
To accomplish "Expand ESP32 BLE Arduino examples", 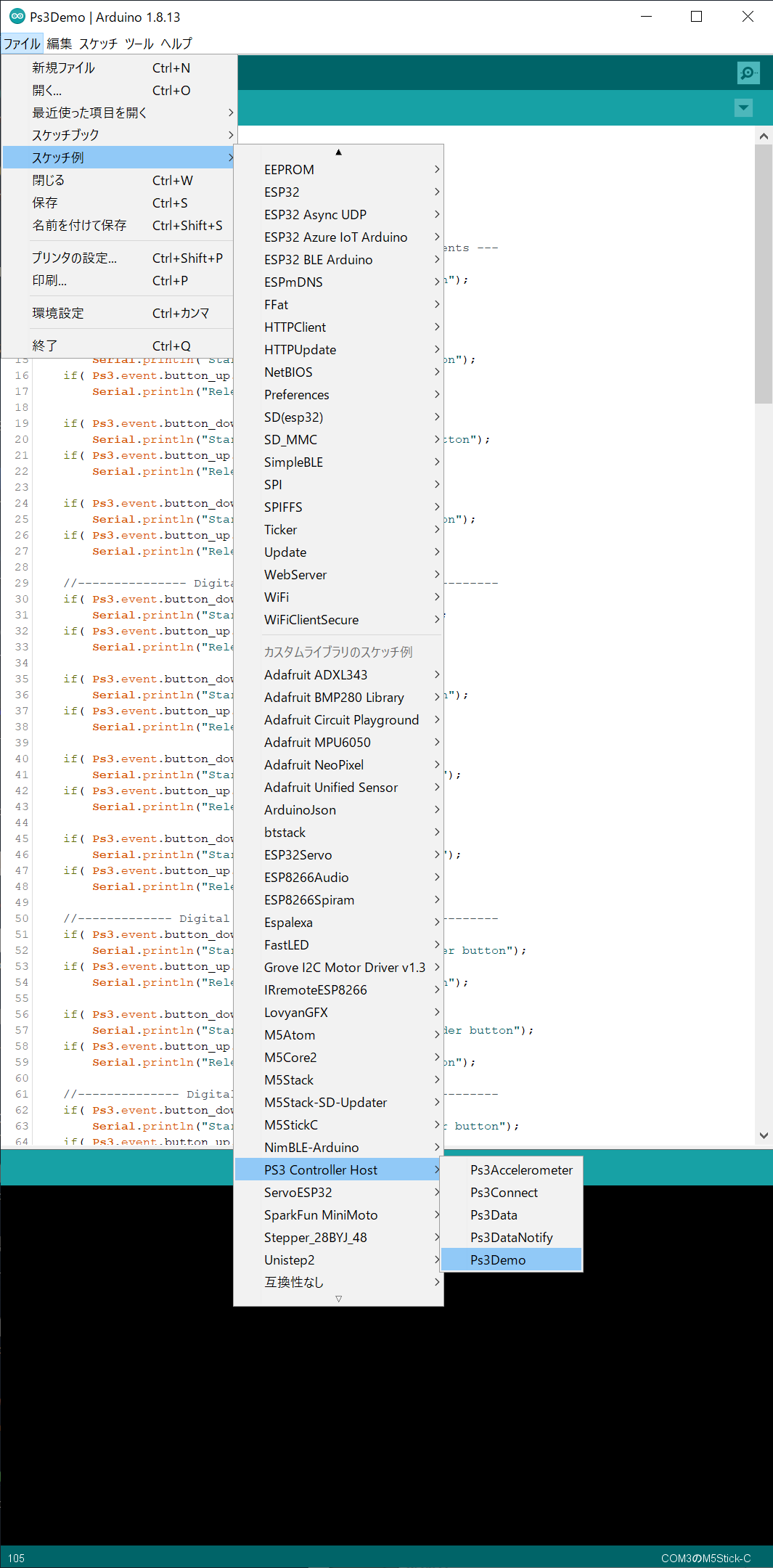I will coord(338,259).
